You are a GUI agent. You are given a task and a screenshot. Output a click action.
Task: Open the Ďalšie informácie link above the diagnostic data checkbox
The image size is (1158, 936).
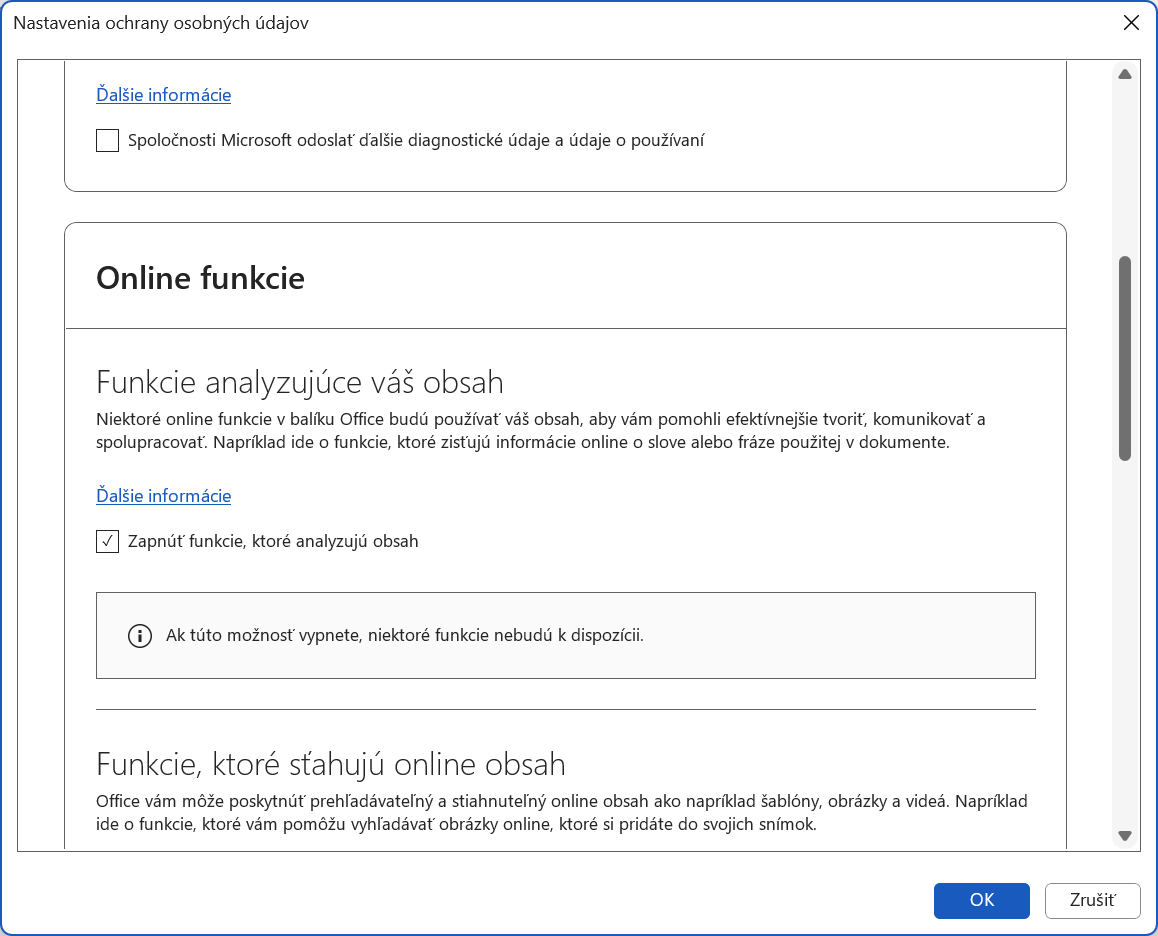(x=163, y=95)
